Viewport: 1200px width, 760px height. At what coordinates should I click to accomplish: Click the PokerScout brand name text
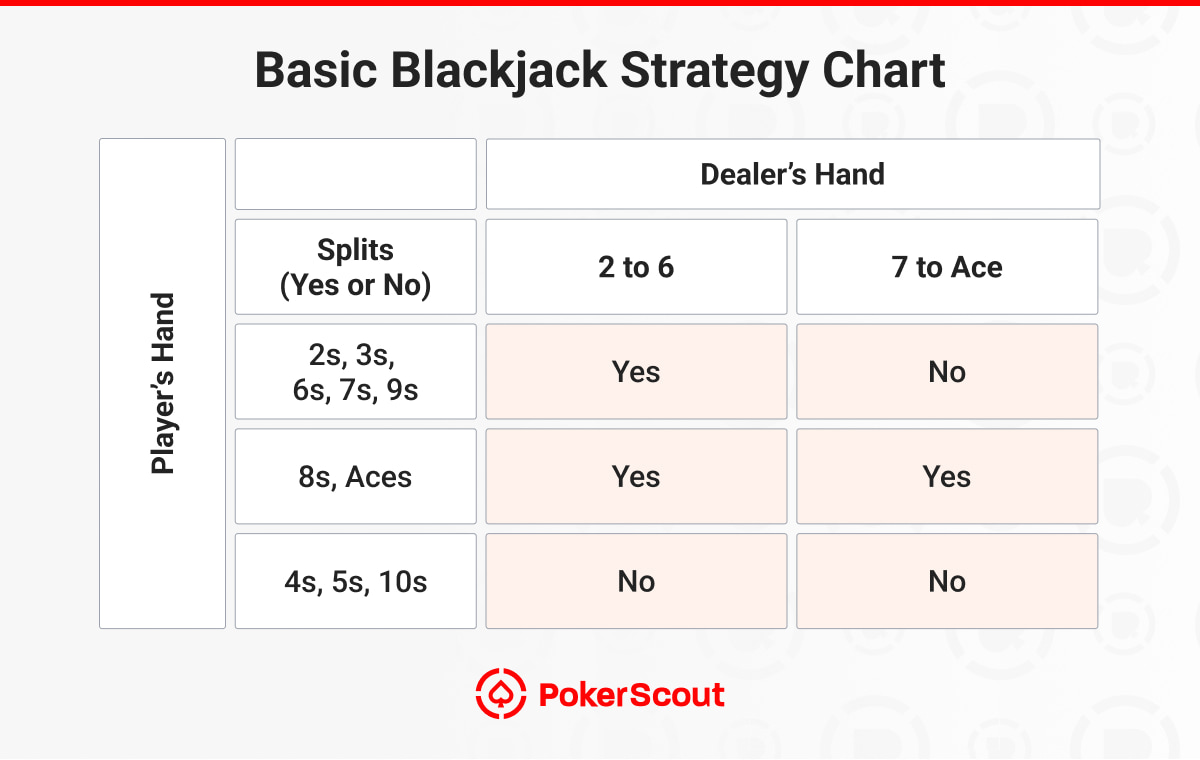click(632, 695)
